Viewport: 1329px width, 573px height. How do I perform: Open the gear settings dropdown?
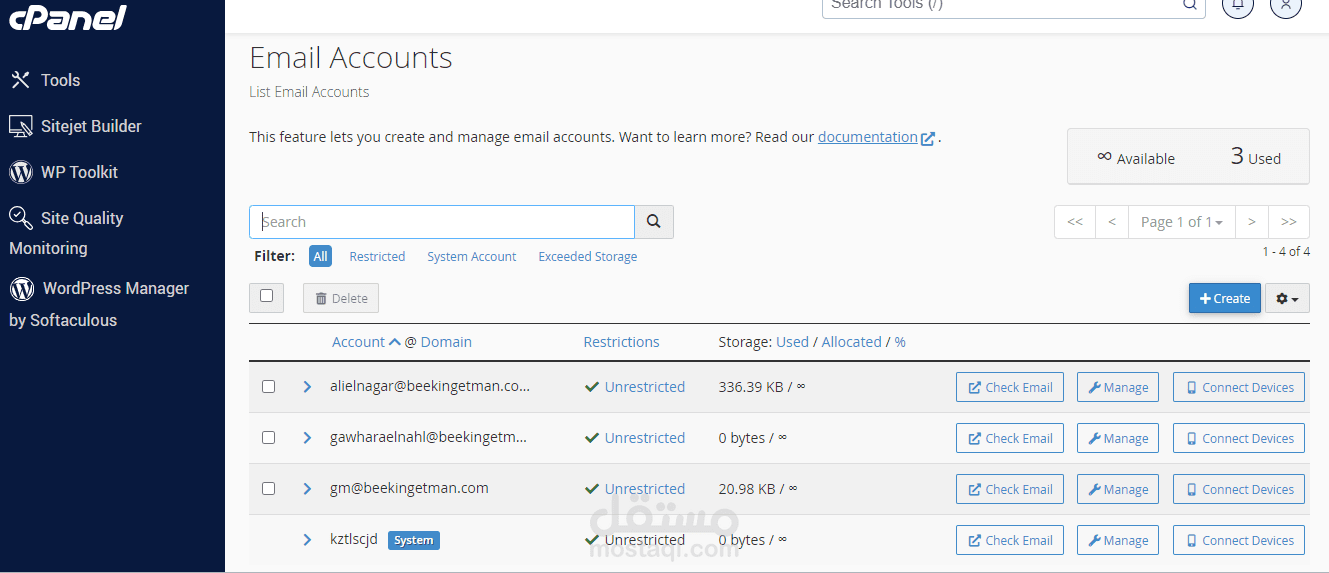click(1287, 298)
